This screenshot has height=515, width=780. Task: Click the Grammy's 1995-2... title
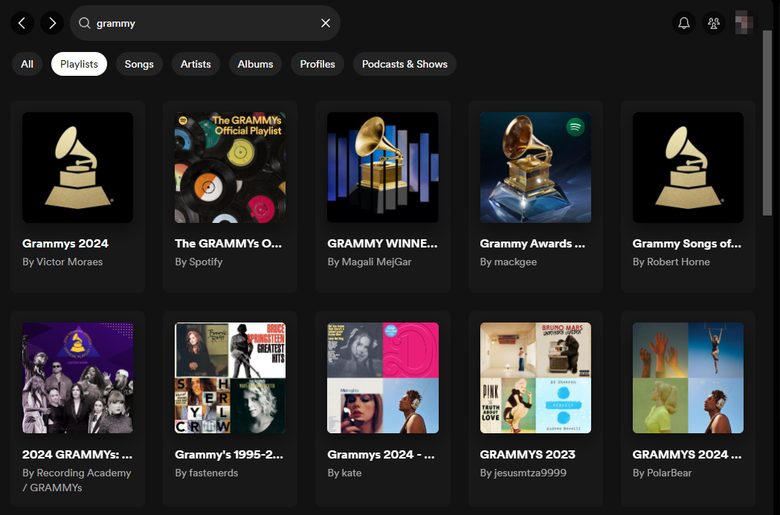click(229, 454)
